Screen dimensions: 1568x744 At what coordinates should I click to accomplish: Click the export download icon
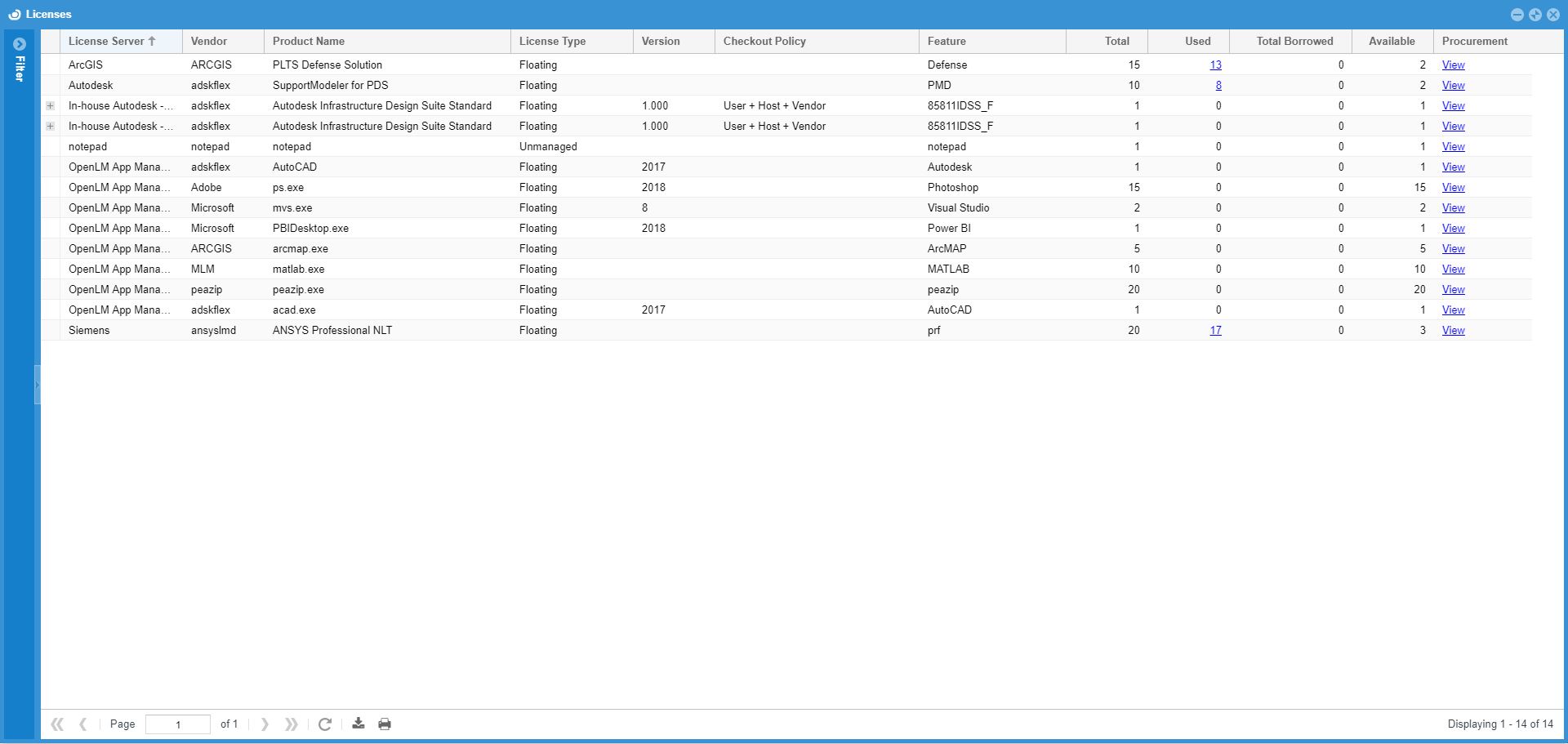point(359,724)
